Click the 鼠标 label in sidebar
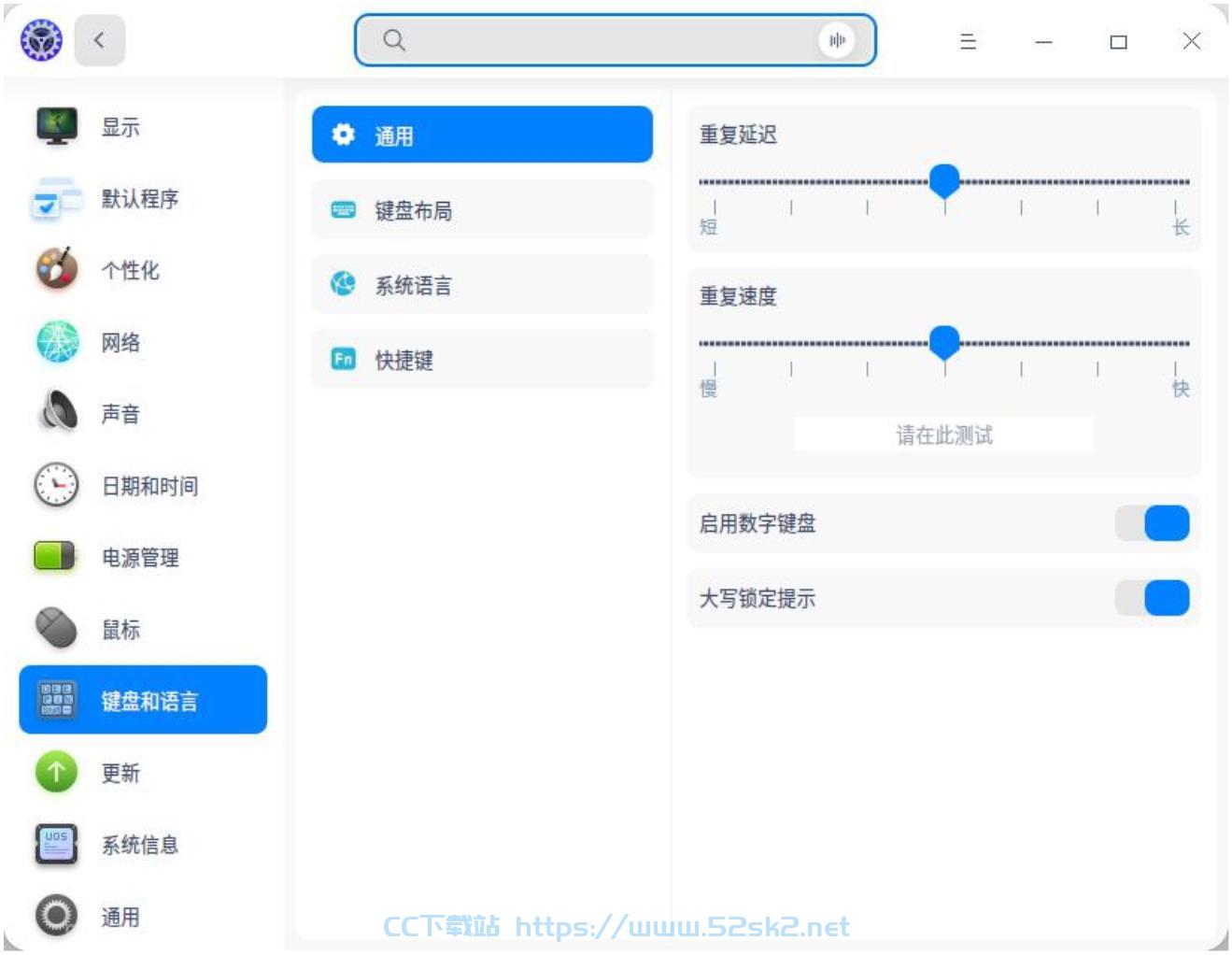1232x955 pixels. pyautogui.click(x=120, y=630)
